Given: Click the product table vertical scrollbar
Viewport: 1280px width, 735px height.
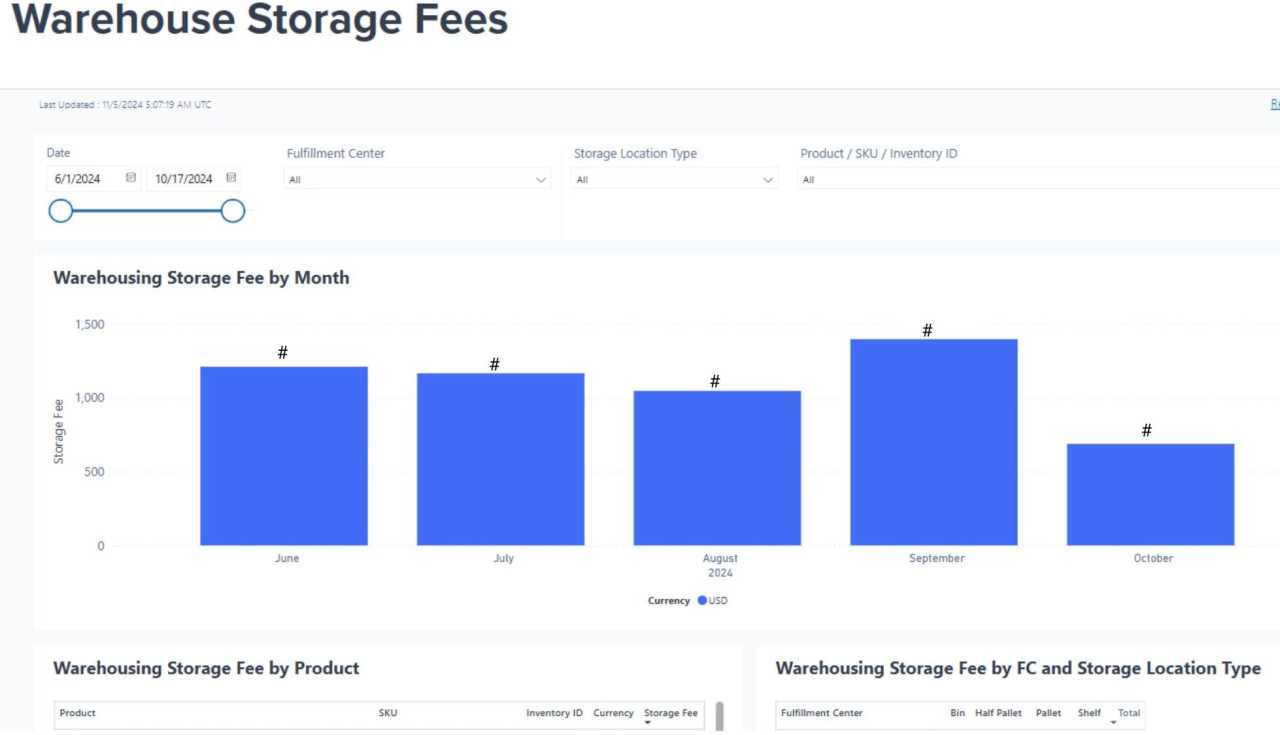Looking at the screenshot, I should coord(719,717).
